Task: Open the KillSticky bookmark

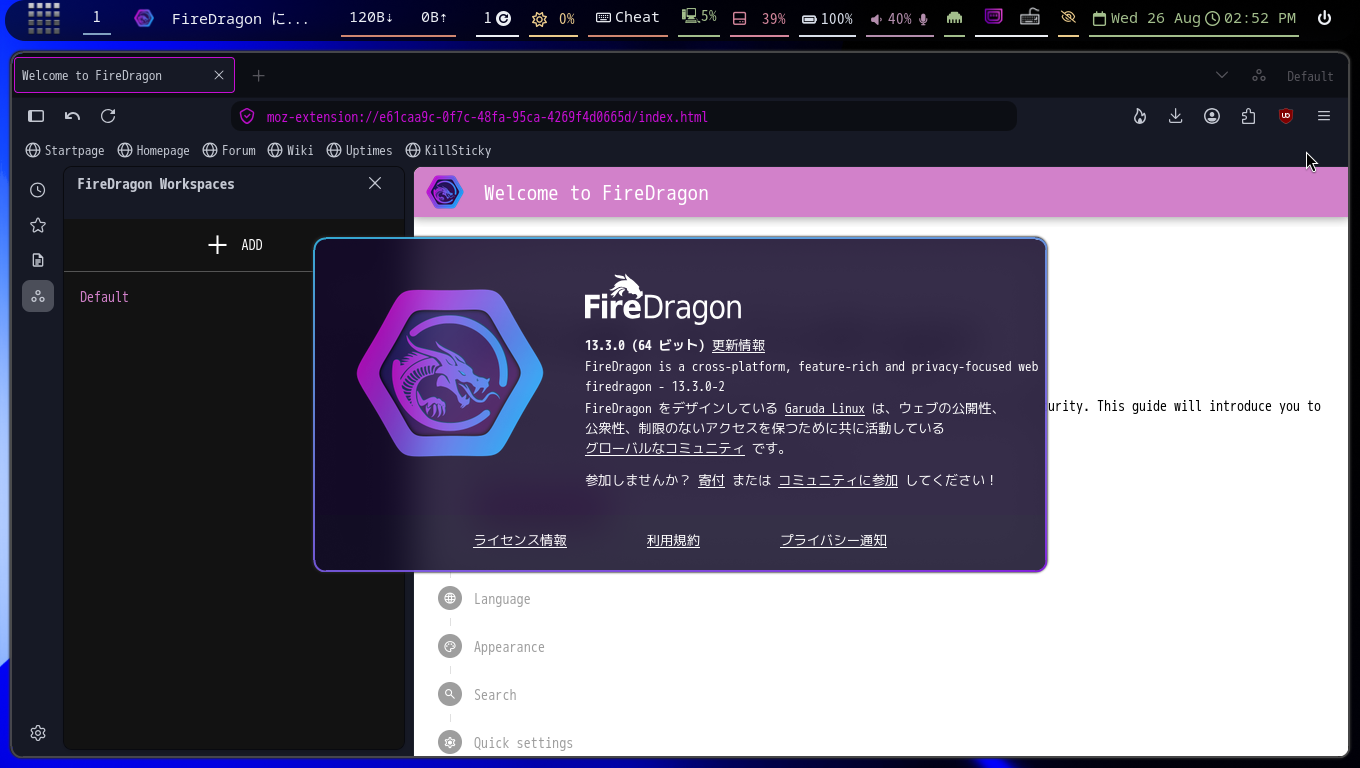Action: (448, 150)
